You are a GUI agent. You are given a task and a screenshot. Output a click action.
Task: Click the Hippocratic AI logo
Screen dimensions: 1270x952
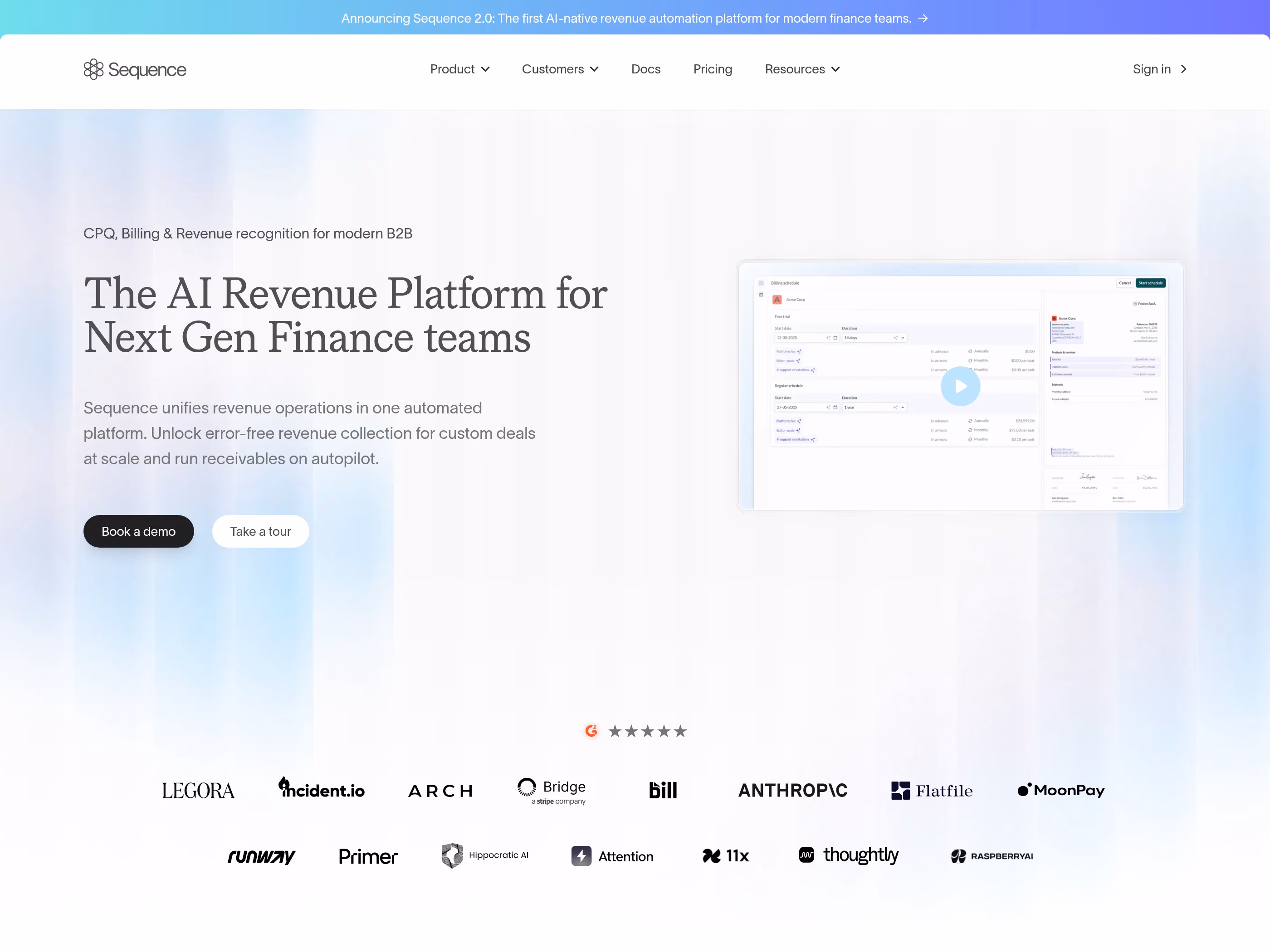click(485, 855)
